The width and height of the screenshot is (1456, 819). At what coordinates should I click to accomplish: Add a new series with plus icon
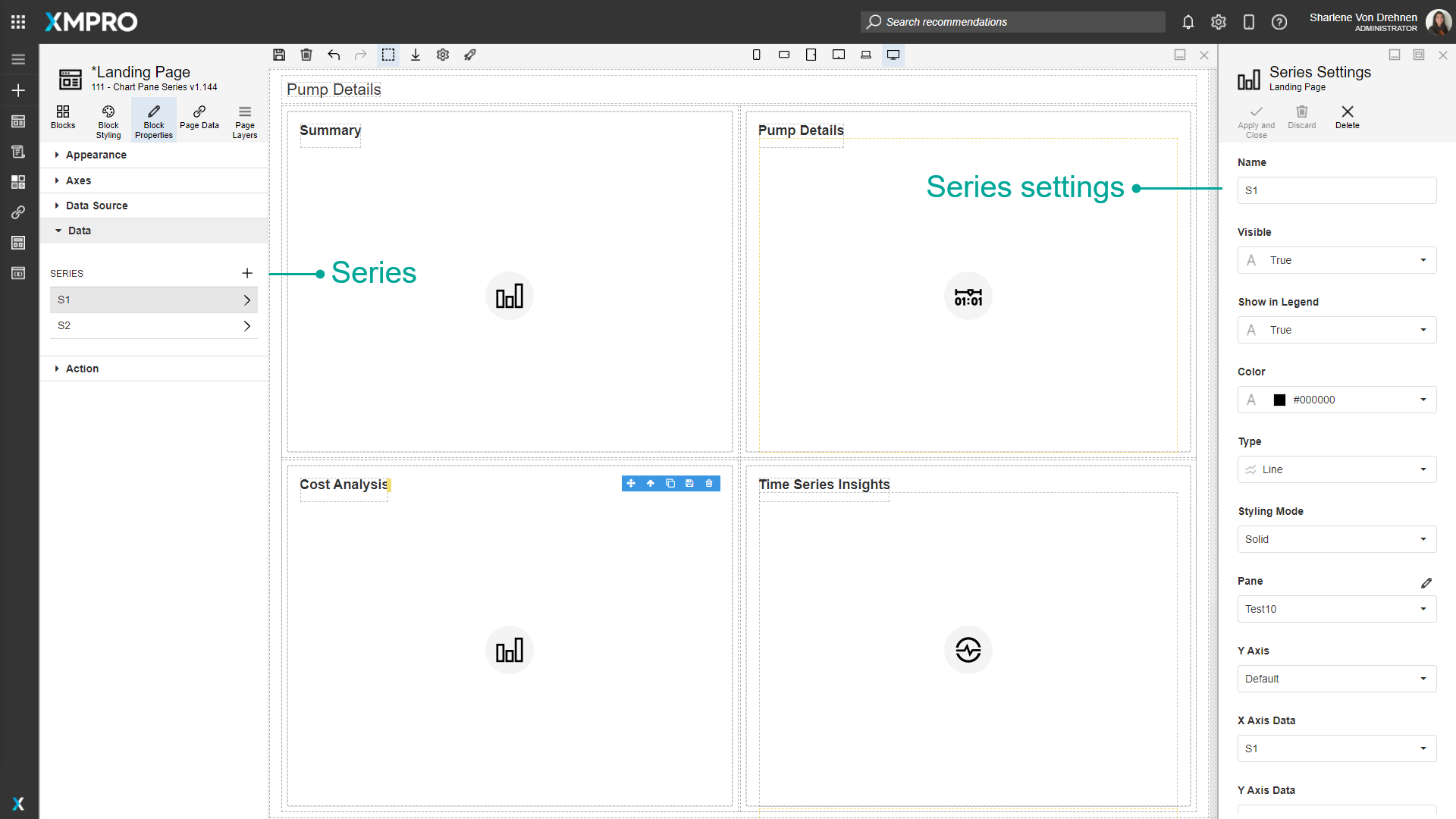tap(247, 273)
